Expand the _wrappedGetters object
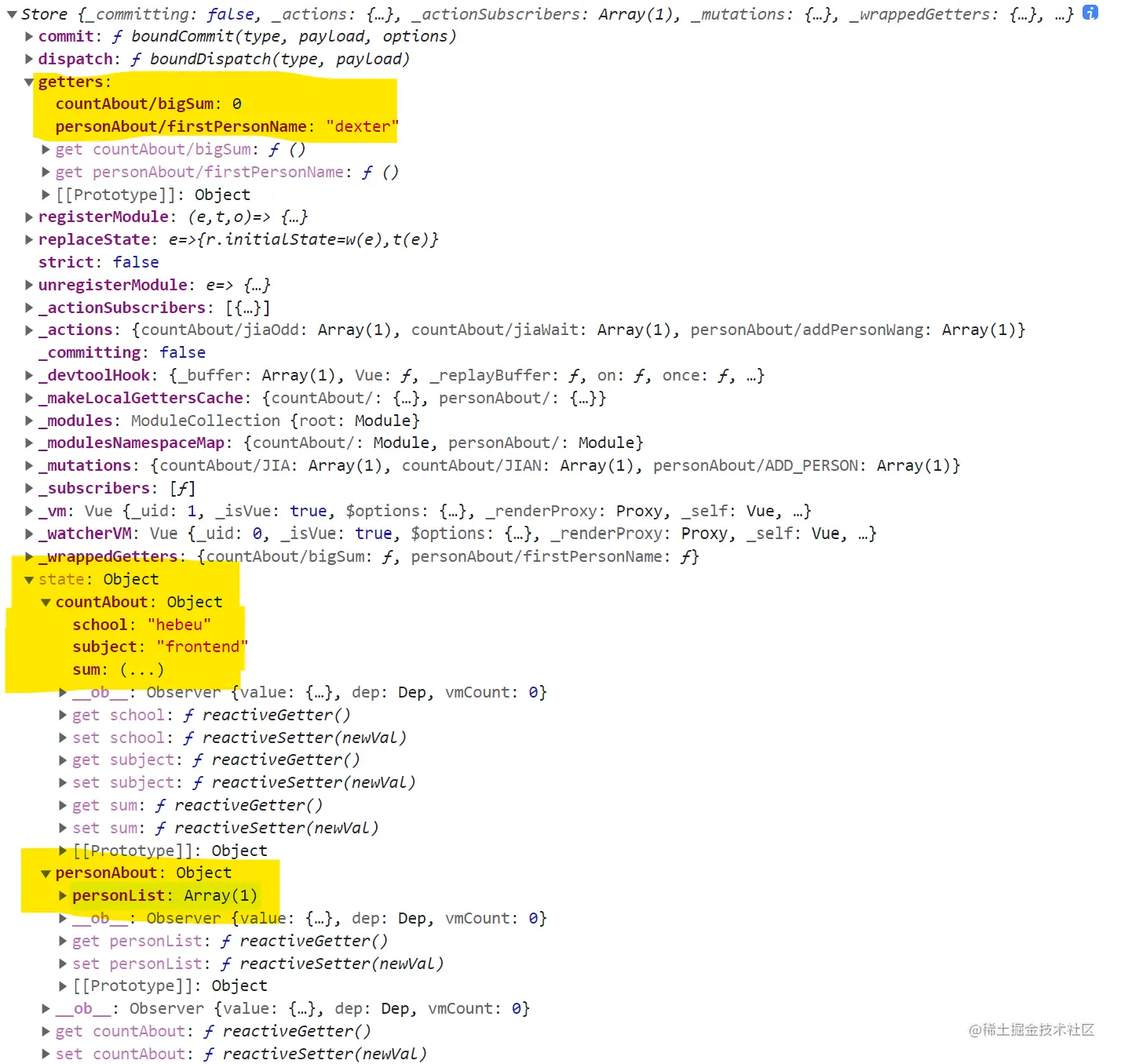The height and width of the screenshot is (1064, 1121). [29, 556]
